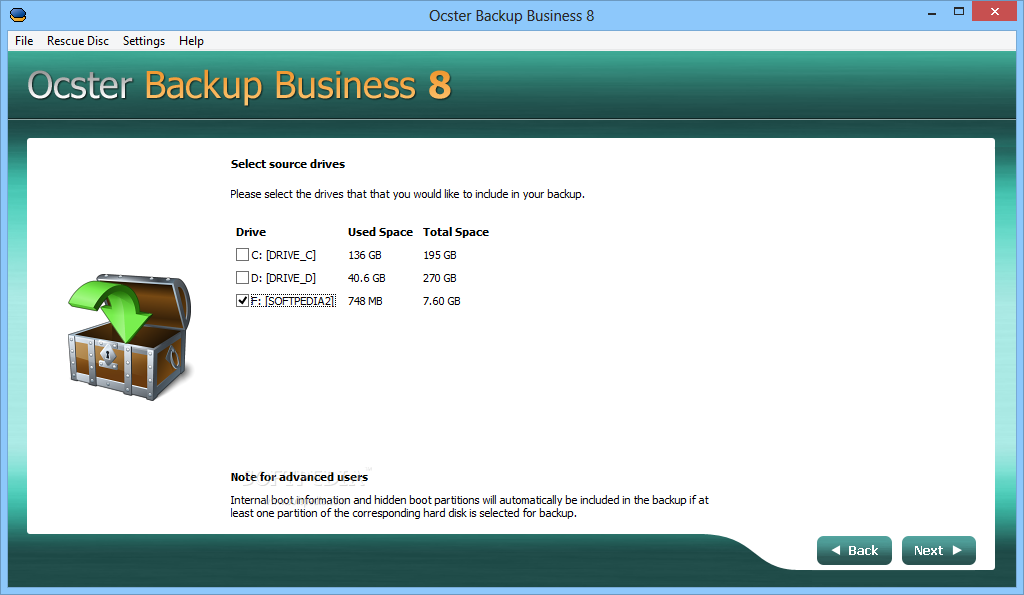Select the C: [DRIVE_C] drive label

[x=283, y=255]
